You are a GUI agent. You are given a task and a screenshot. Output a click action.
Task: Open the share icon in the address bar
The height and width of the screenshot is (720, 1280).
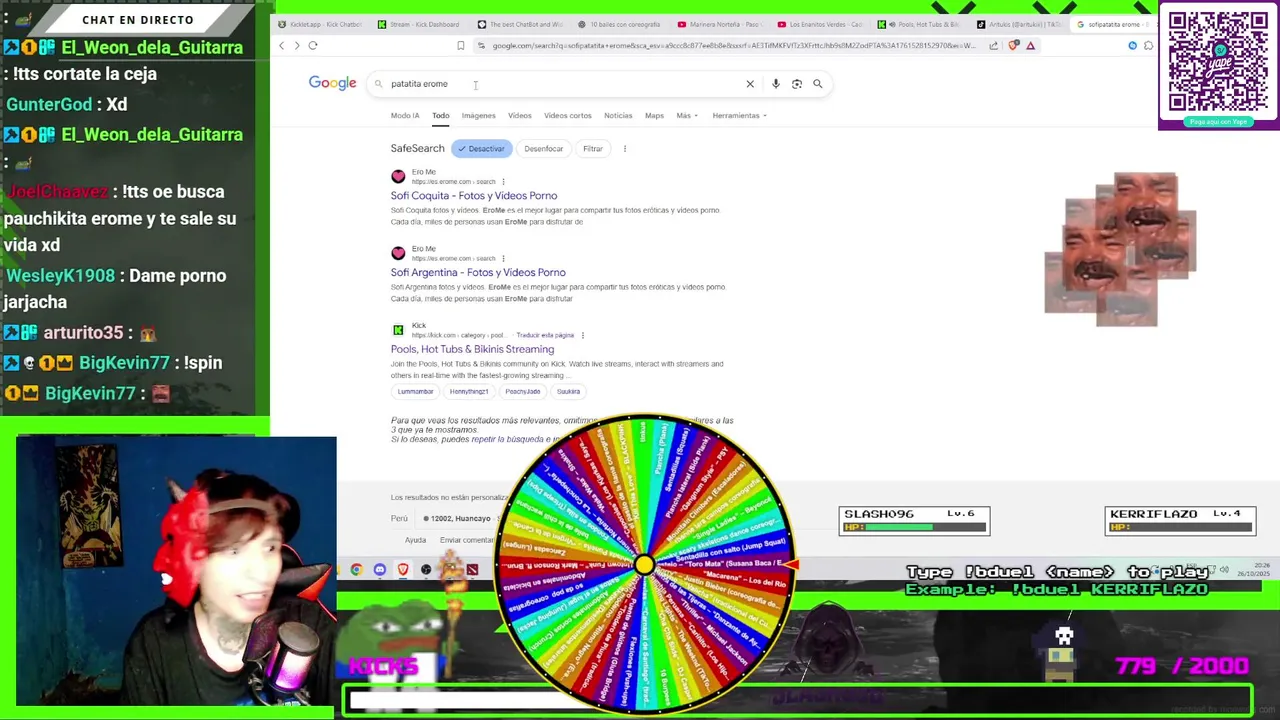click(993, 45)
